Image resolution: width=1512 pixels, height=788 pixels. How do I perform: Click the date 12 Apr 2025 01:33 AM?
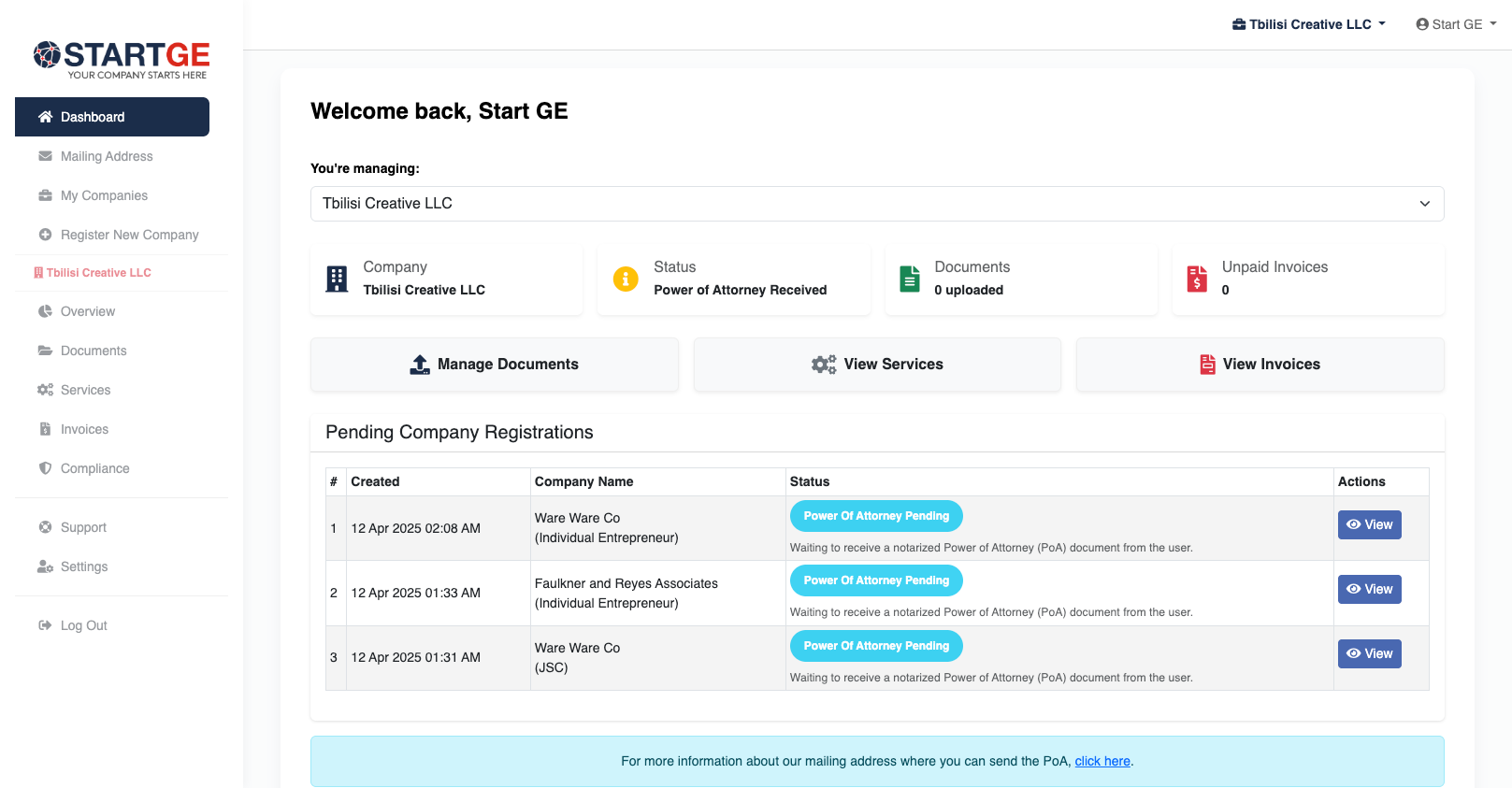(x=415, y=593)
